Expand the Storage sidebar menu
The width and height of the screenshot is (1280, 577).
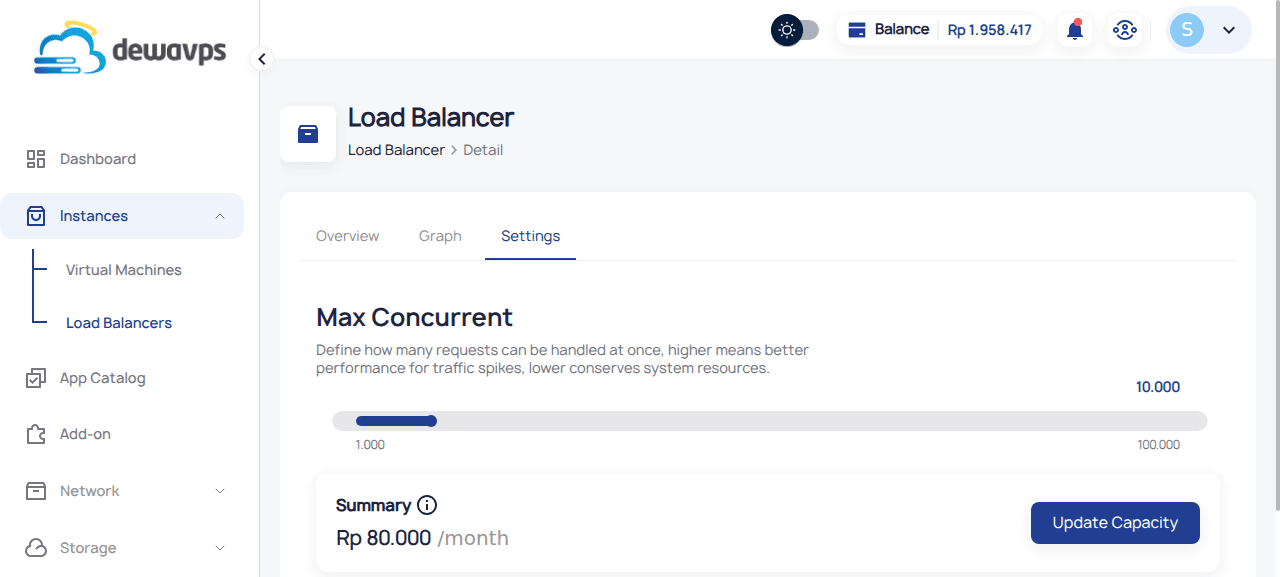coord(220,548)
